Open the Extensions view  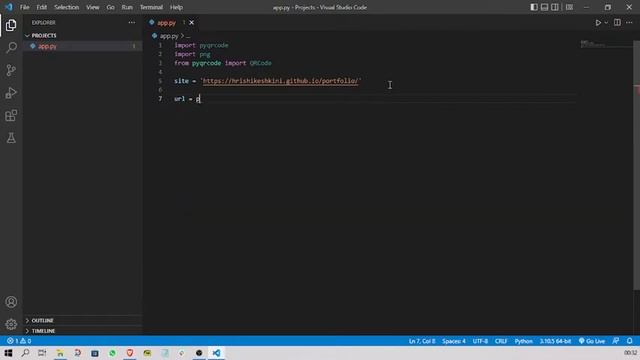pos(11,116)
